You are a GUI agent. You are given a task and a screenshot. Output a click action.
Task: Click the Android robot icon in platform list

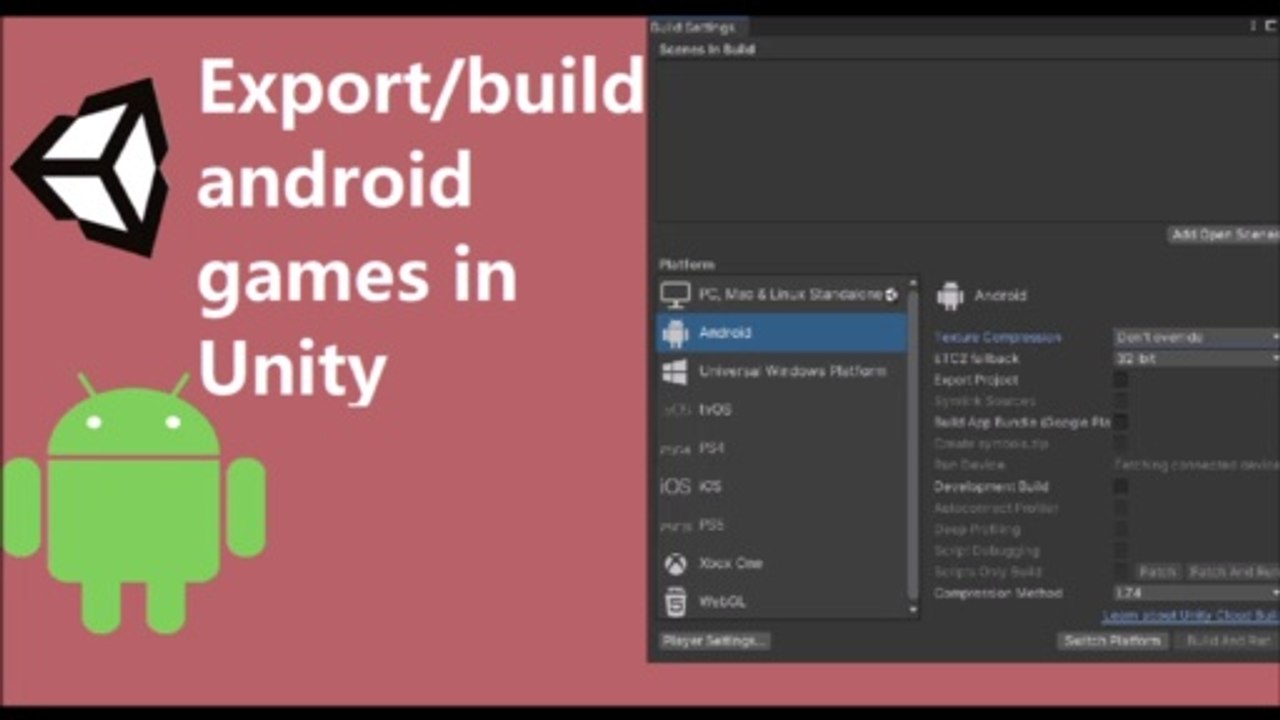[x=676, y=333]
